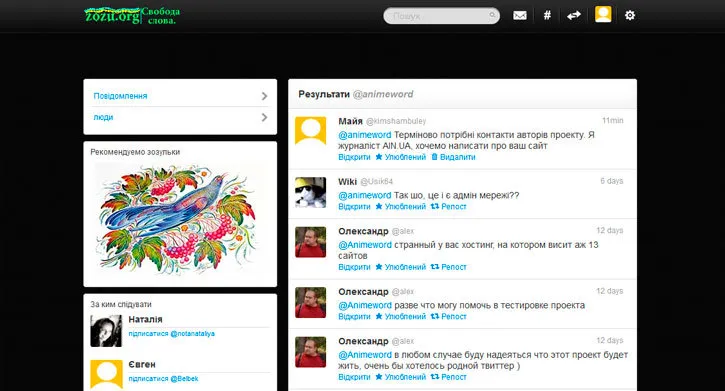725x391 pixels.
Task: Favorite the родной твиттер post
Action: pyautogui.click(x=400, y=377)
